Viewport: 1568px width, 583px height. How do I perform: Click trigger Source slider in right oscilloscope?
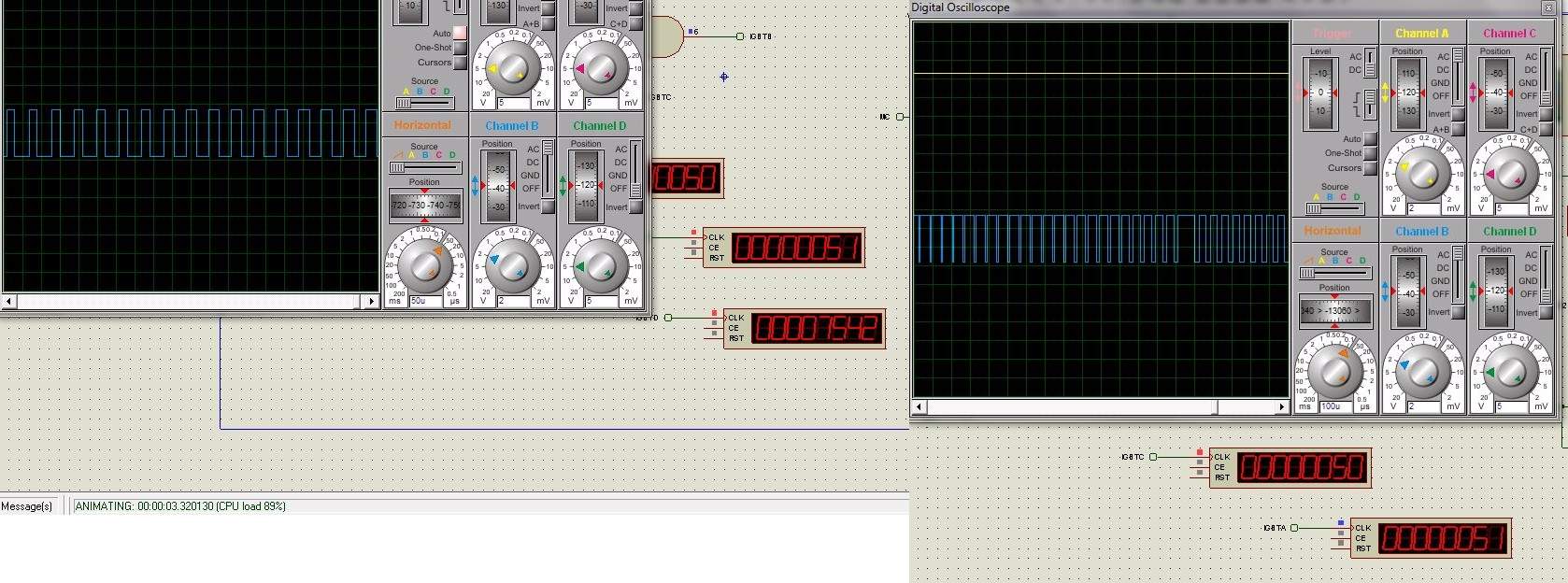click(x=1335, y=208)
